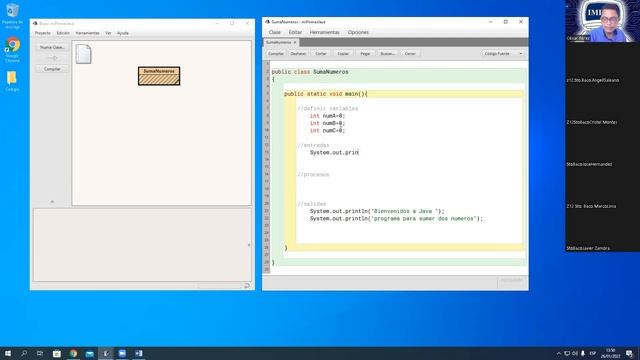Click the volume icon in system tray
This screenshot has height=360, width=640.
coord(575,353)
